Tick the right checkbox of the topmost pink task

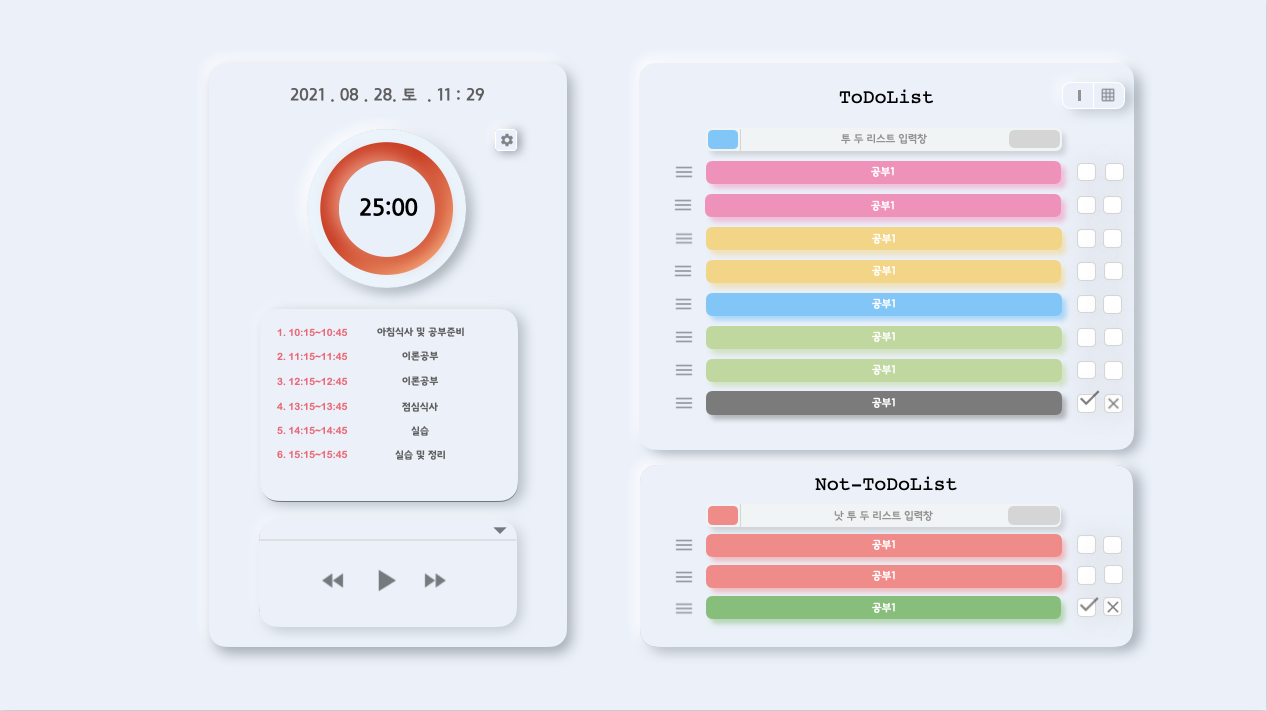point(1114,172)
